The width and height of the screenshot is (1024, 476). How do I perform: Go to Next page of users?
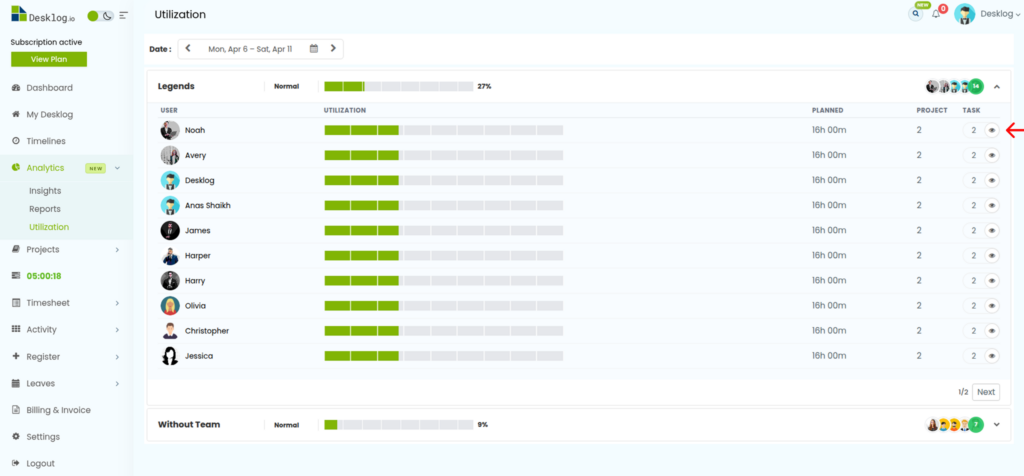(985, 392)
